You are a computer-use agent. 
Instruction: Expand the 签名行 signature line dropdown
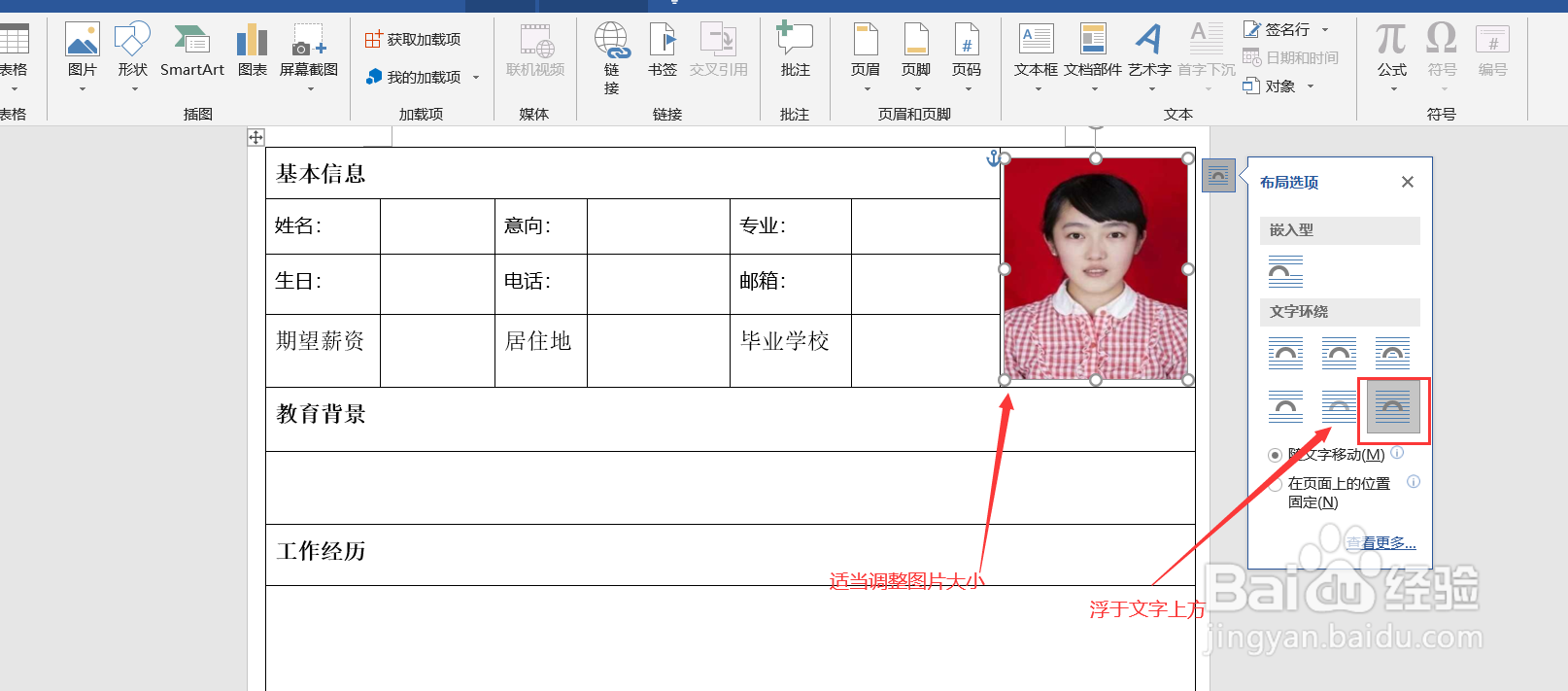pyautogui.click(x=1325, y=30)
